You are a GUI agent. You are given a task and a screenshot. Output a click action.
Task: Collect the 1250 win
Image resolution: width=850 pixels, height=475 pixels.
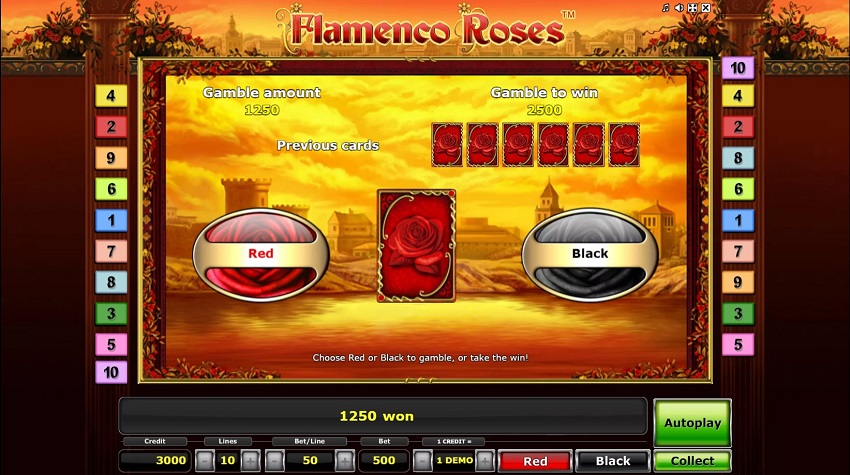pos(692,461)
